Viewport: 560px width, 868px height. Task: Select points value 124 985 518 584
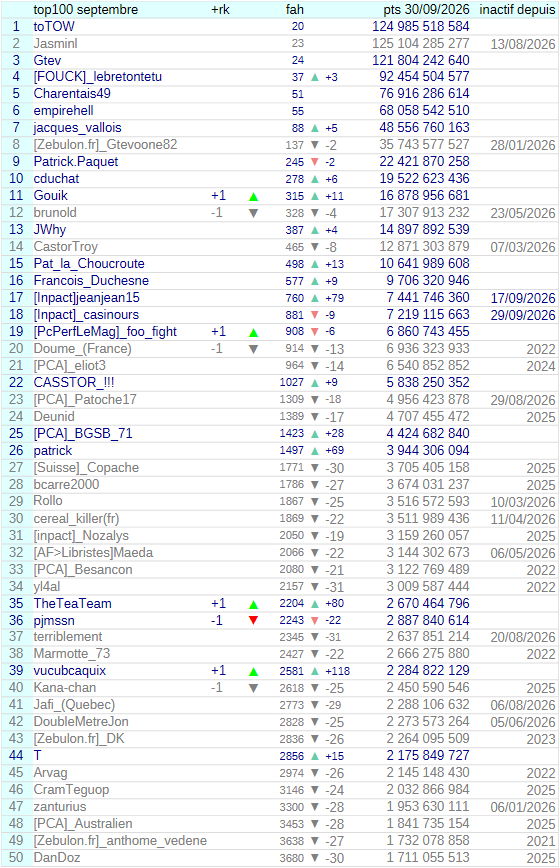pyautogui.click(x=421, y=26)
